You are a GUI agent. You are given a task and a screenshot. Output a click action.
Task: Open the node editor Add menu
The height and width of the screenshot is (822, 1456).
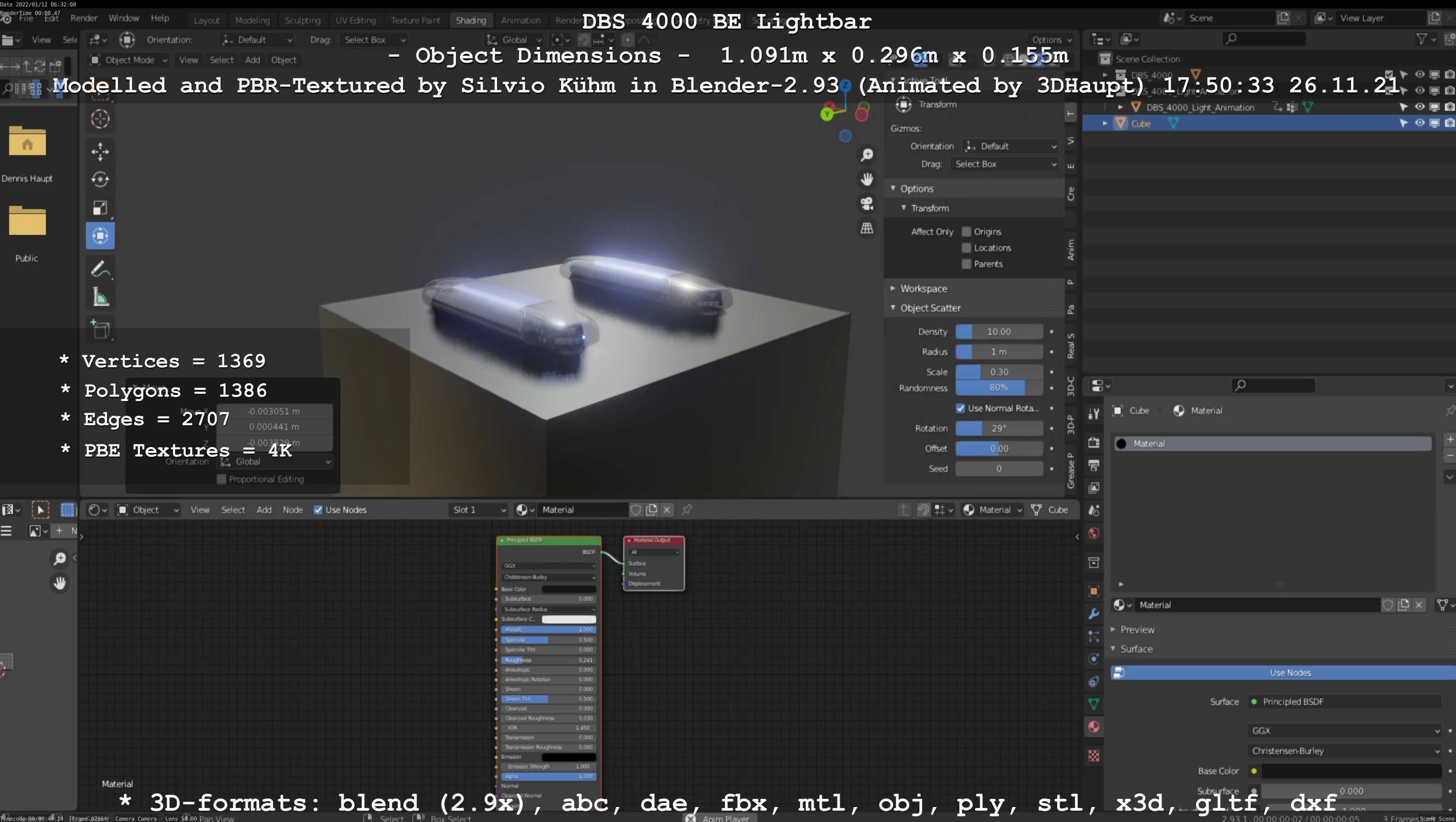(264, 510)
